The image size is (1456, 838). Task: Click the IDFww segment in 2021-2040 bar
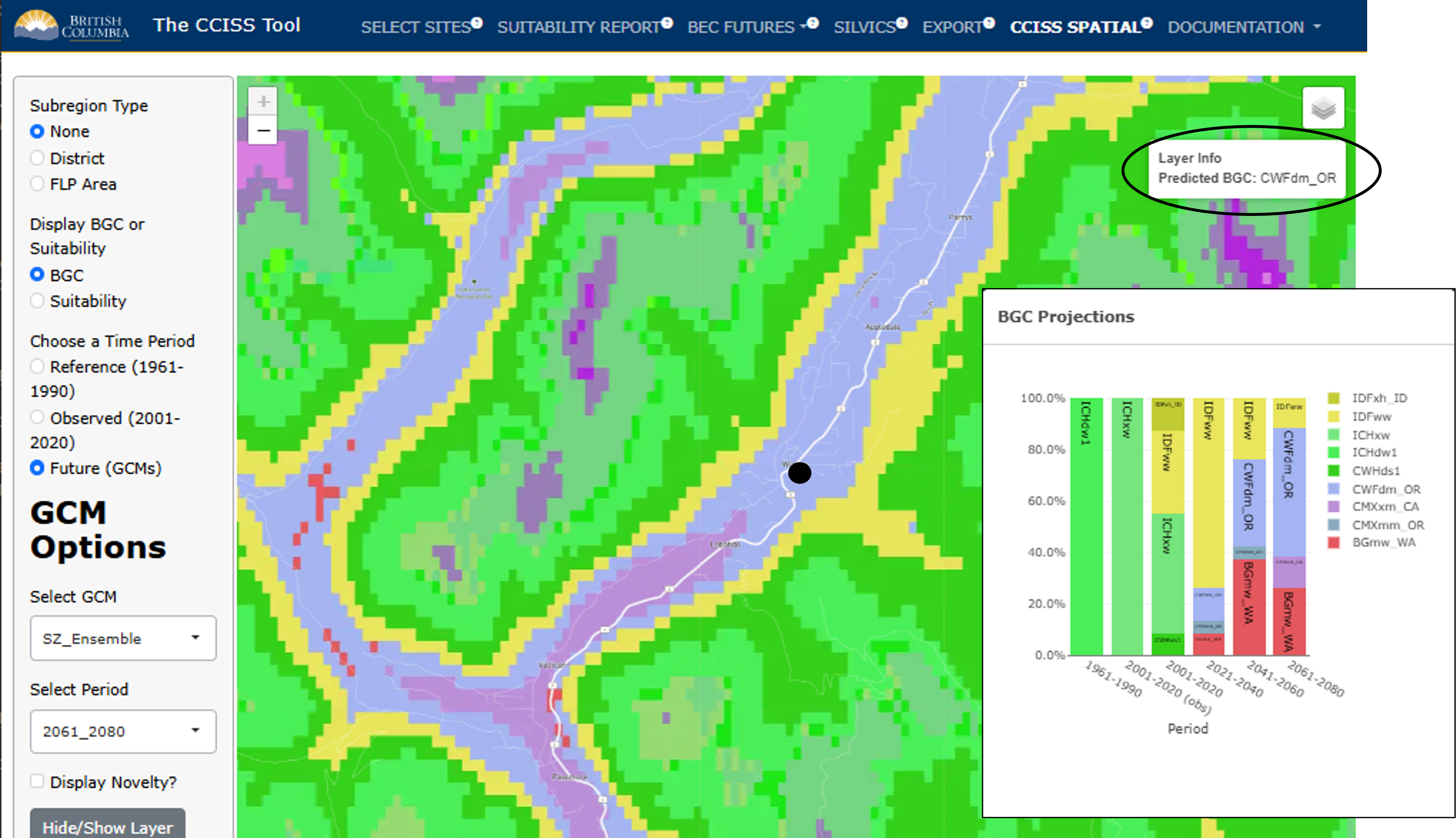click(x=1209, y=493)
